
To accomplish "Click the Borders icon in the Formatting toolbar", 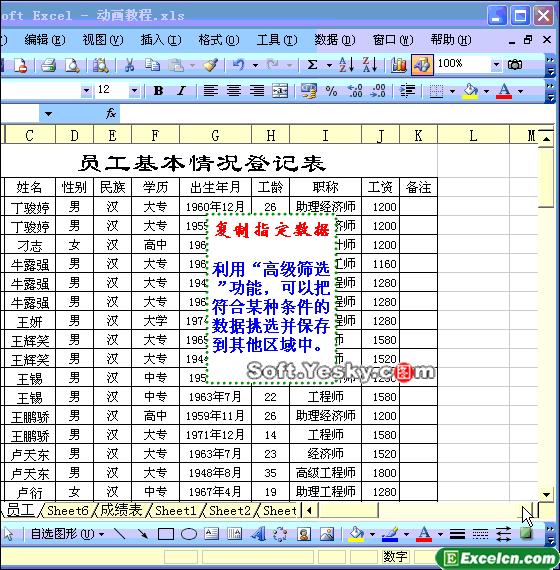I will point(436,91).
